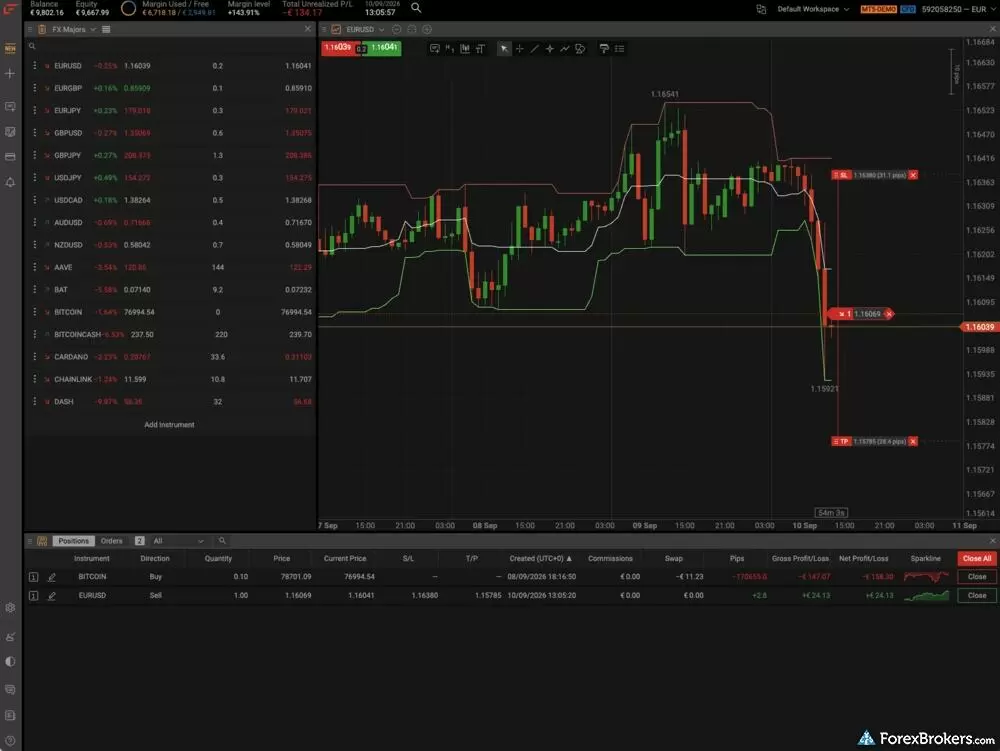Open row menu dots for BITCOIN in watchlist

pyautogui.click(x=34, y=312)
